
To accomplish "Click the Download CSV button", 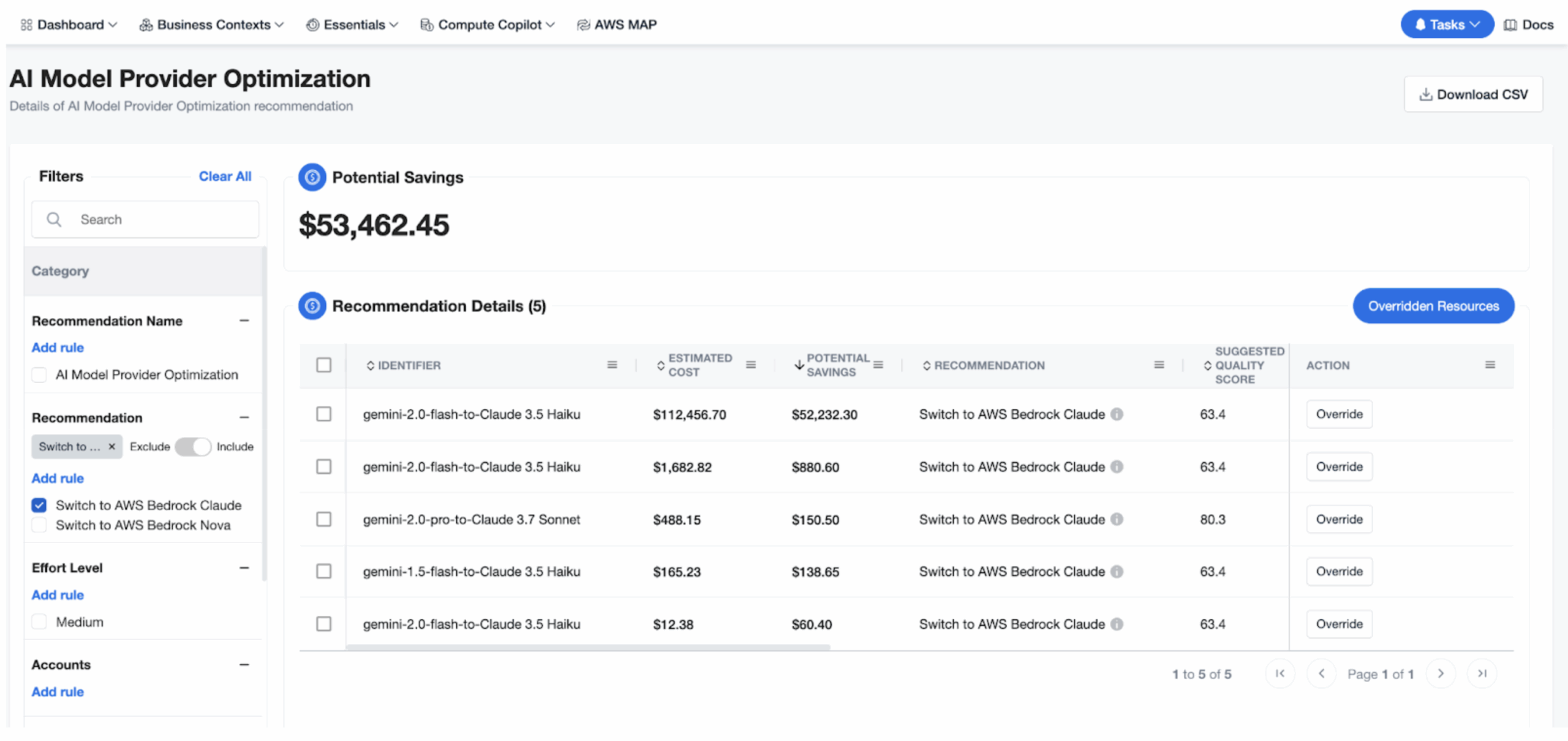I will click(x=1473, y=94).
